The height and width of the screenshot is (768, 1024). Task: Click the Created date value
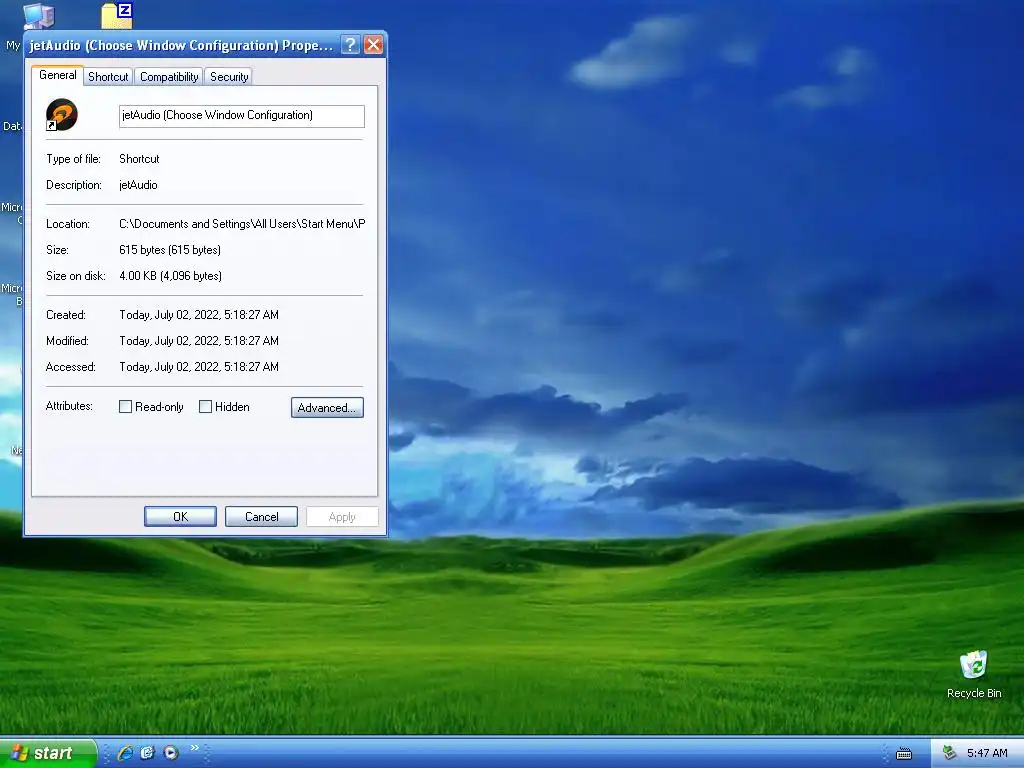(x=199, y=315)
